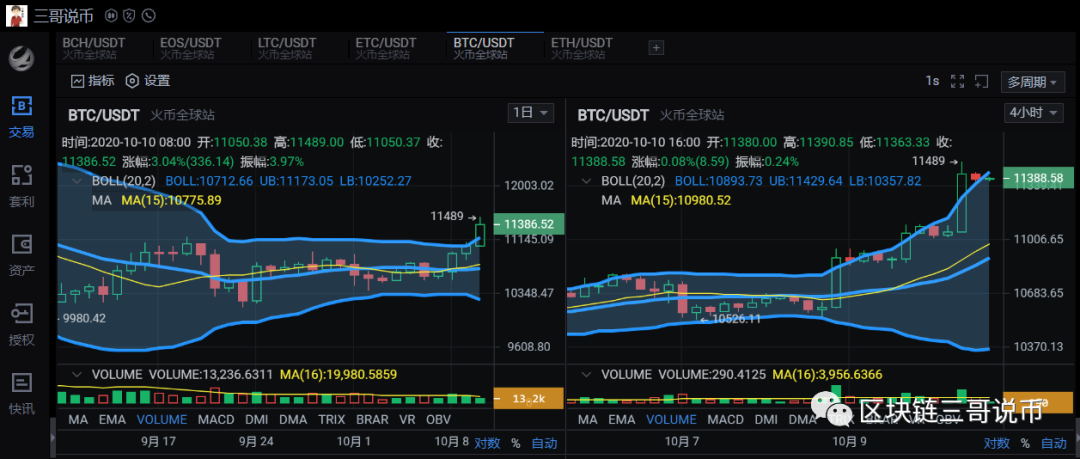The width and height of the screenshot is (1080, 459).
Task: Select the BTC/USDT tab
Action: click(x=495, y=48)
